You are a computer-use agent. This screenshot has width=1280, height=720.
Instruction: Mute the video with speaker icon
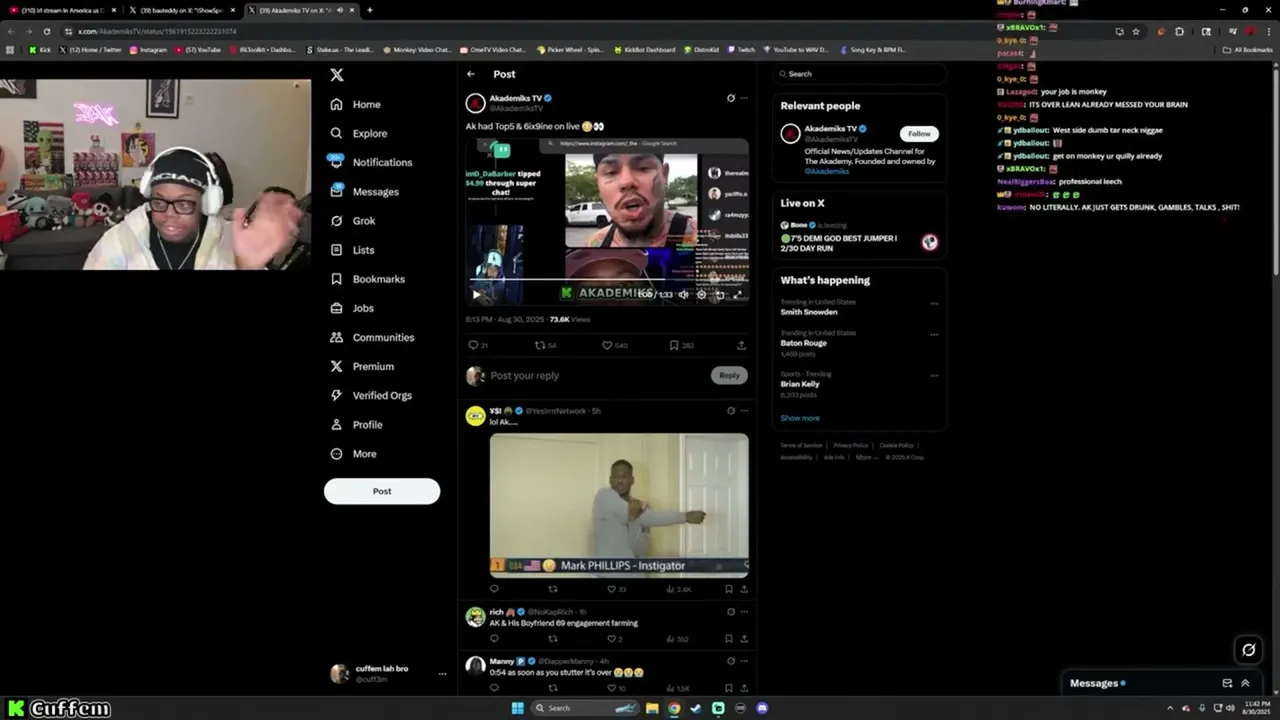click(683, 294)
